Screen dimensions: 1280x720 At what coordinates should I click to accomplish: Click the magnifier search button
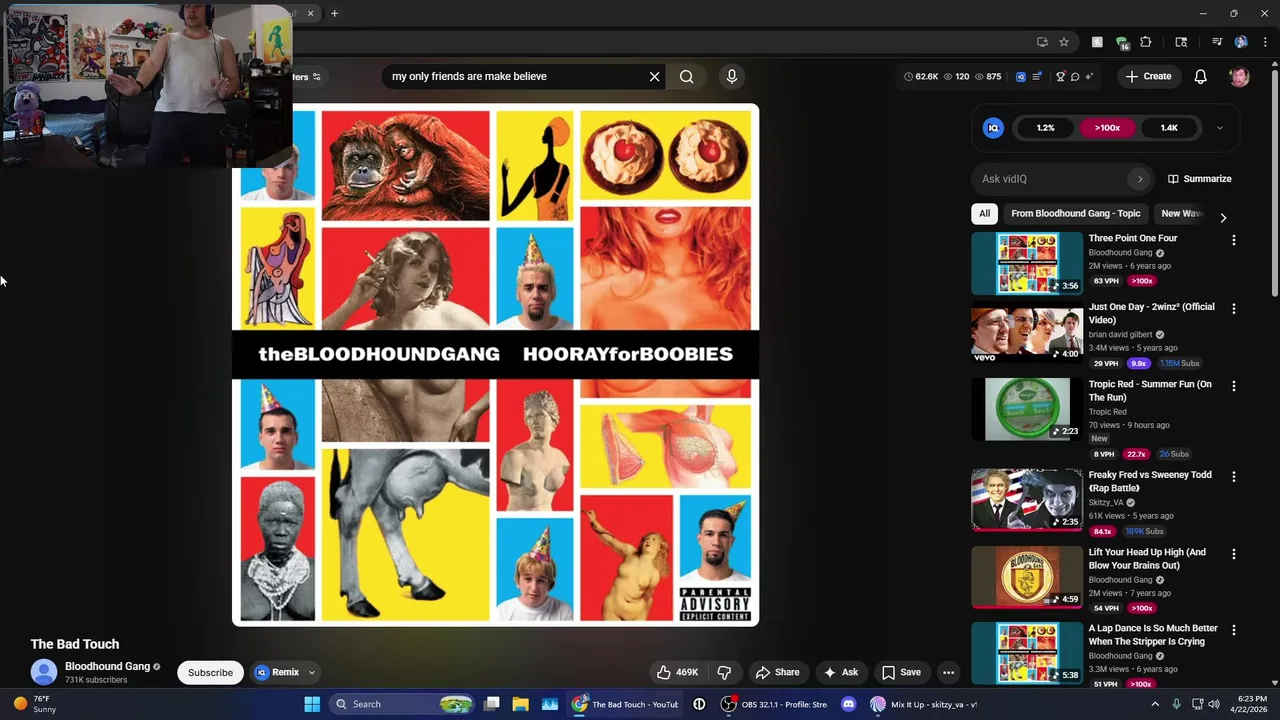tap(687, 76)
